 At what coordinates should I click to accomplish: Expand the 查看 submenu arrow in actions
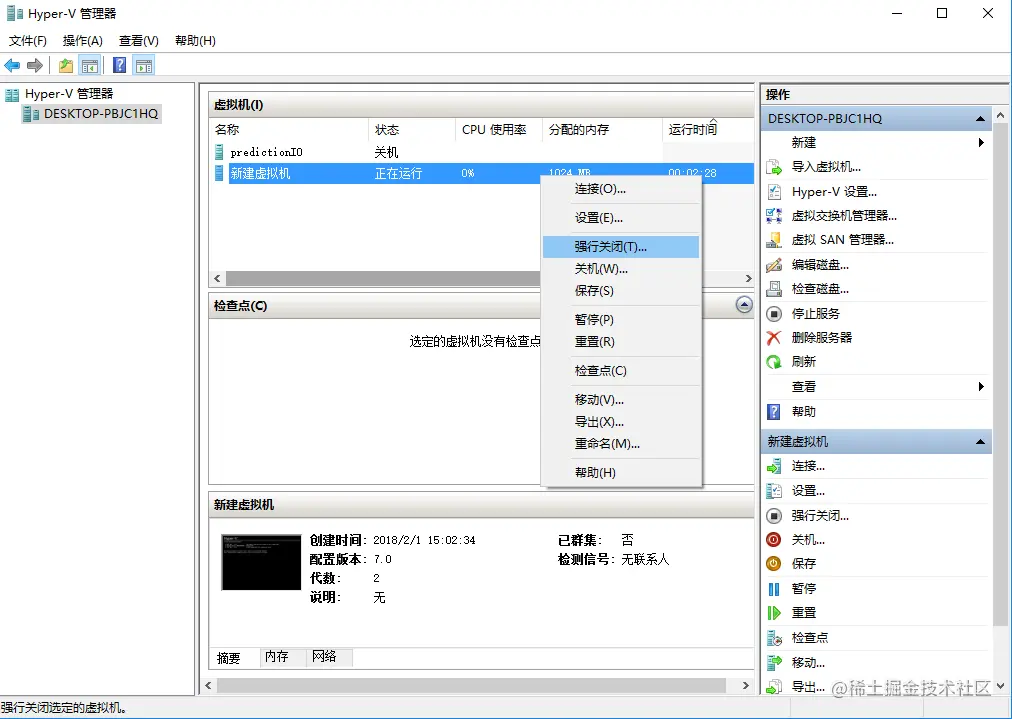pyautogui.click(x=981, y=387)
